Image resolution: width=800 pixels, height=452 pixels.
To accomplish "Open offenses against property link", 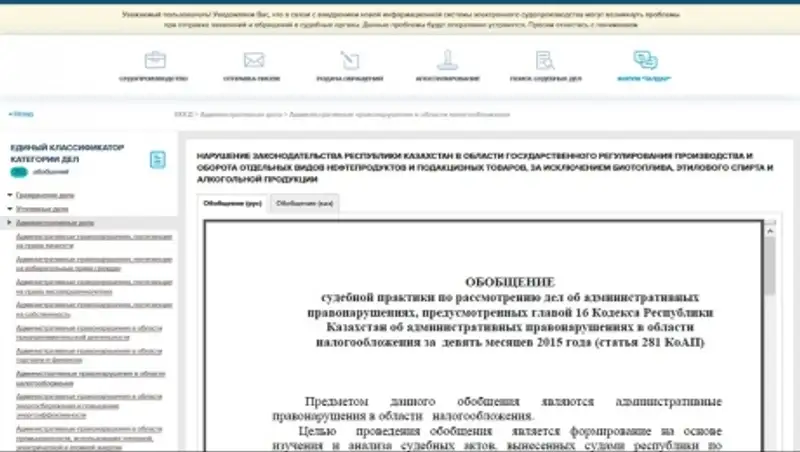I will point(94,309).
